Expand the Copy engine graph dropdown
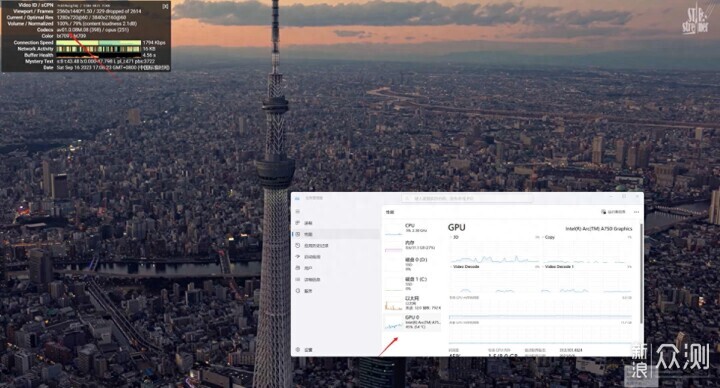This screenshot has width=720, height=388. click(x=548, y=237)
